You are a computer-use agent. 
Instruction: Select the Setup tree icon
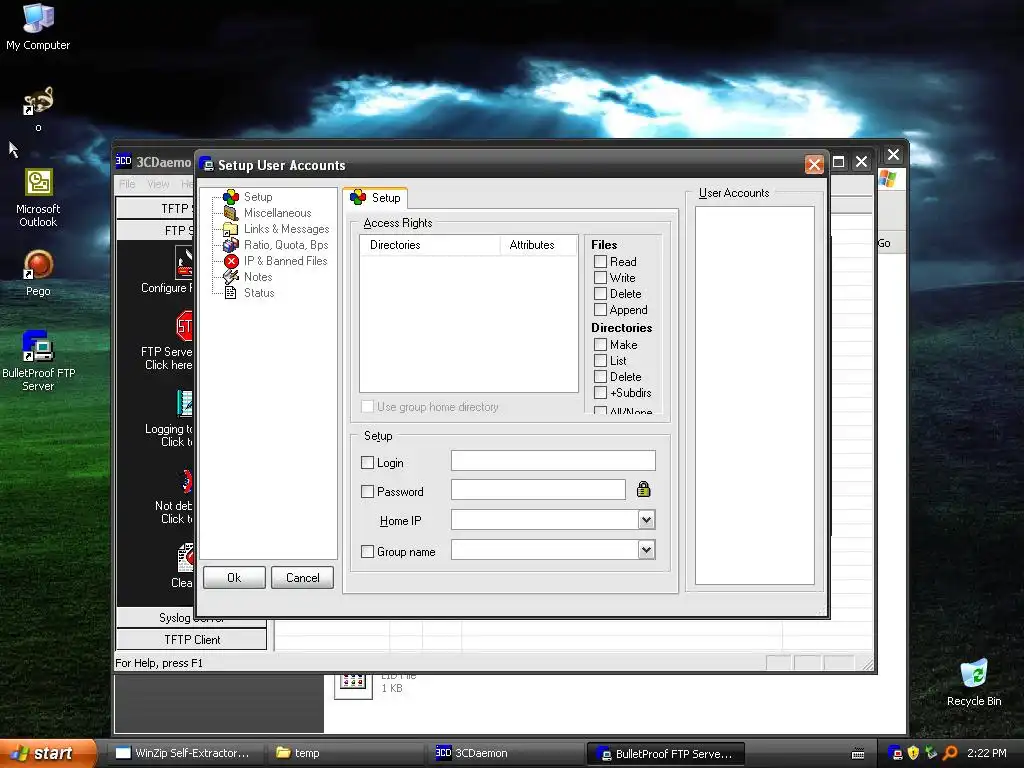point(231,197)
